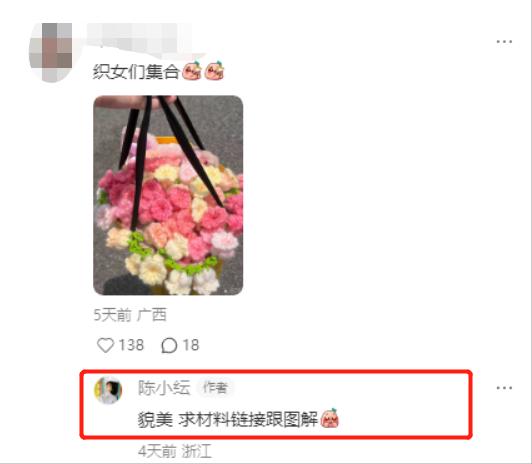Click the first peach emoji after 织女们集合
This screenshot has height=464, width=532.
click(x=192, y=71)
